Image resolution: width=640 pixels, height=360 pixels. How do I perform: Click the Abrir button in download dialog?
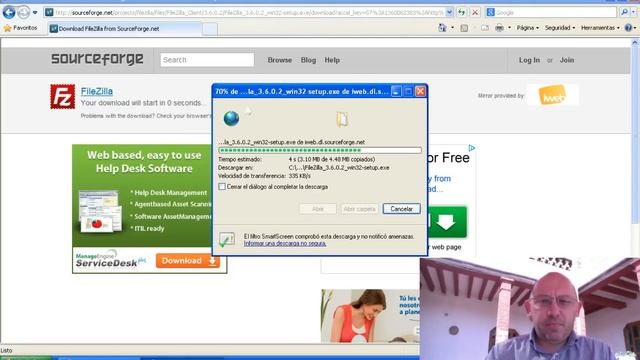318,209
